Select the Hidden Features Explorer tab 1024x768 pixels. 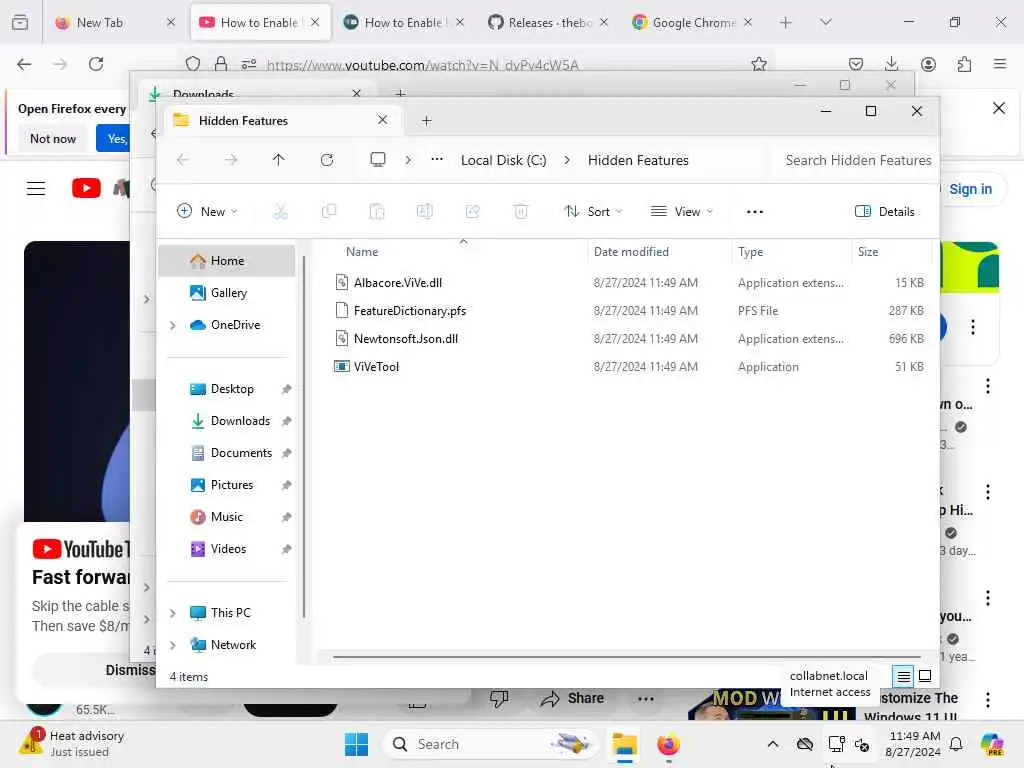coord(282,121)
